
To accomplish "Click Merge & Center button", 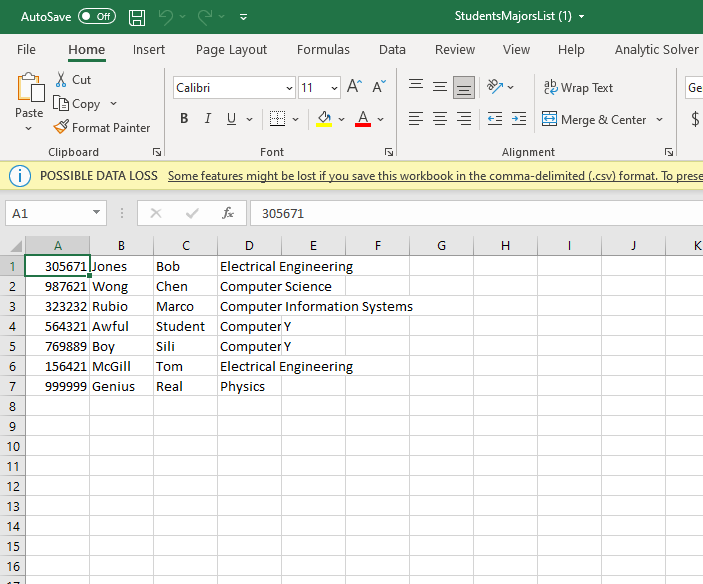I will pos(594,120).
